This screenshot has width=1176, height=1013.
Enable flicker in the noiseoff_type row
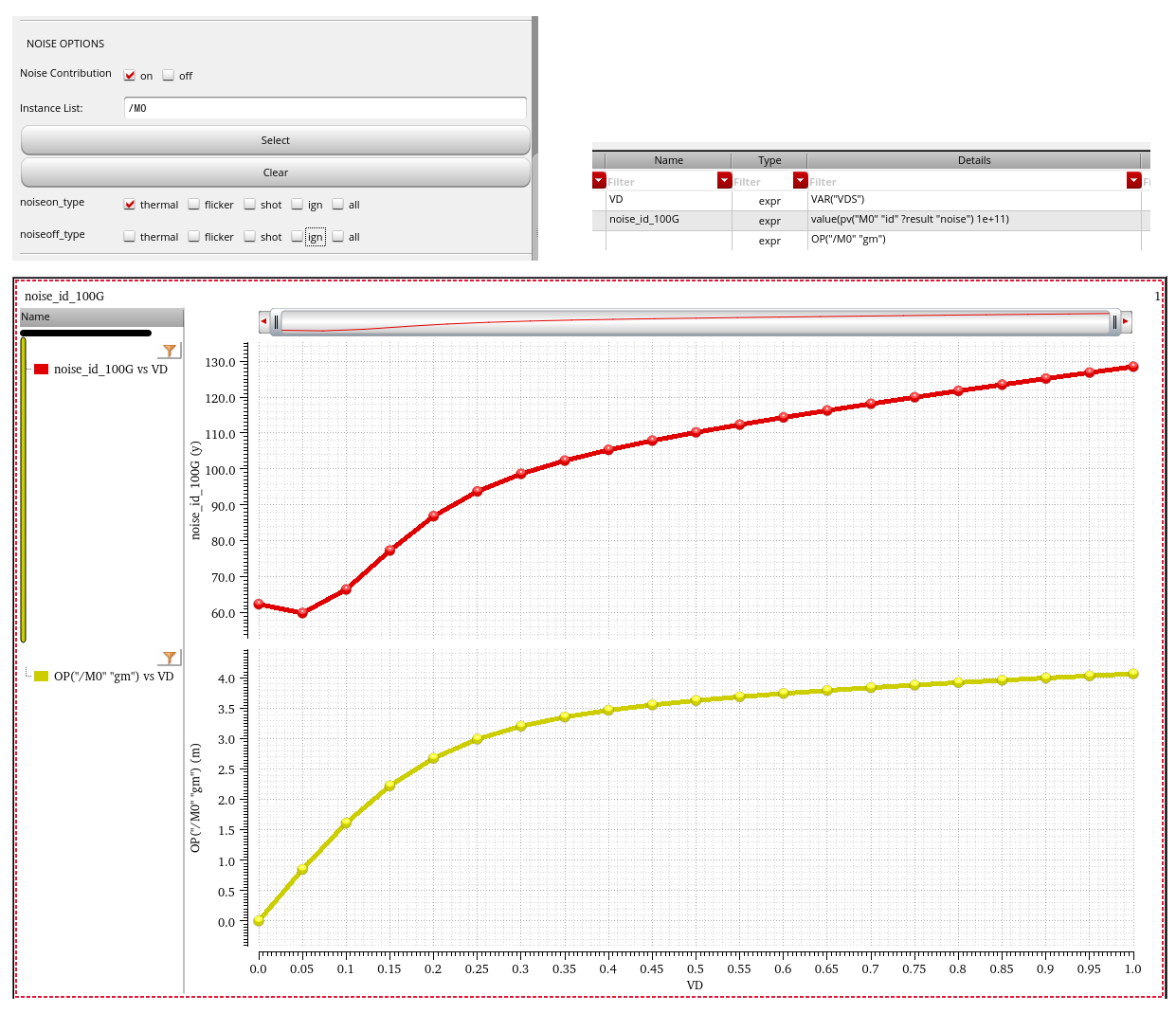(x=194, y=237)
